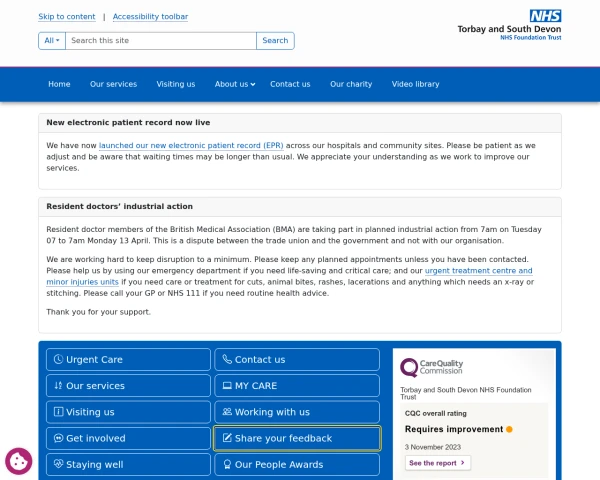Open Share your feedback tile
This screenshot has width=600, height=480.
coord(297,438)
